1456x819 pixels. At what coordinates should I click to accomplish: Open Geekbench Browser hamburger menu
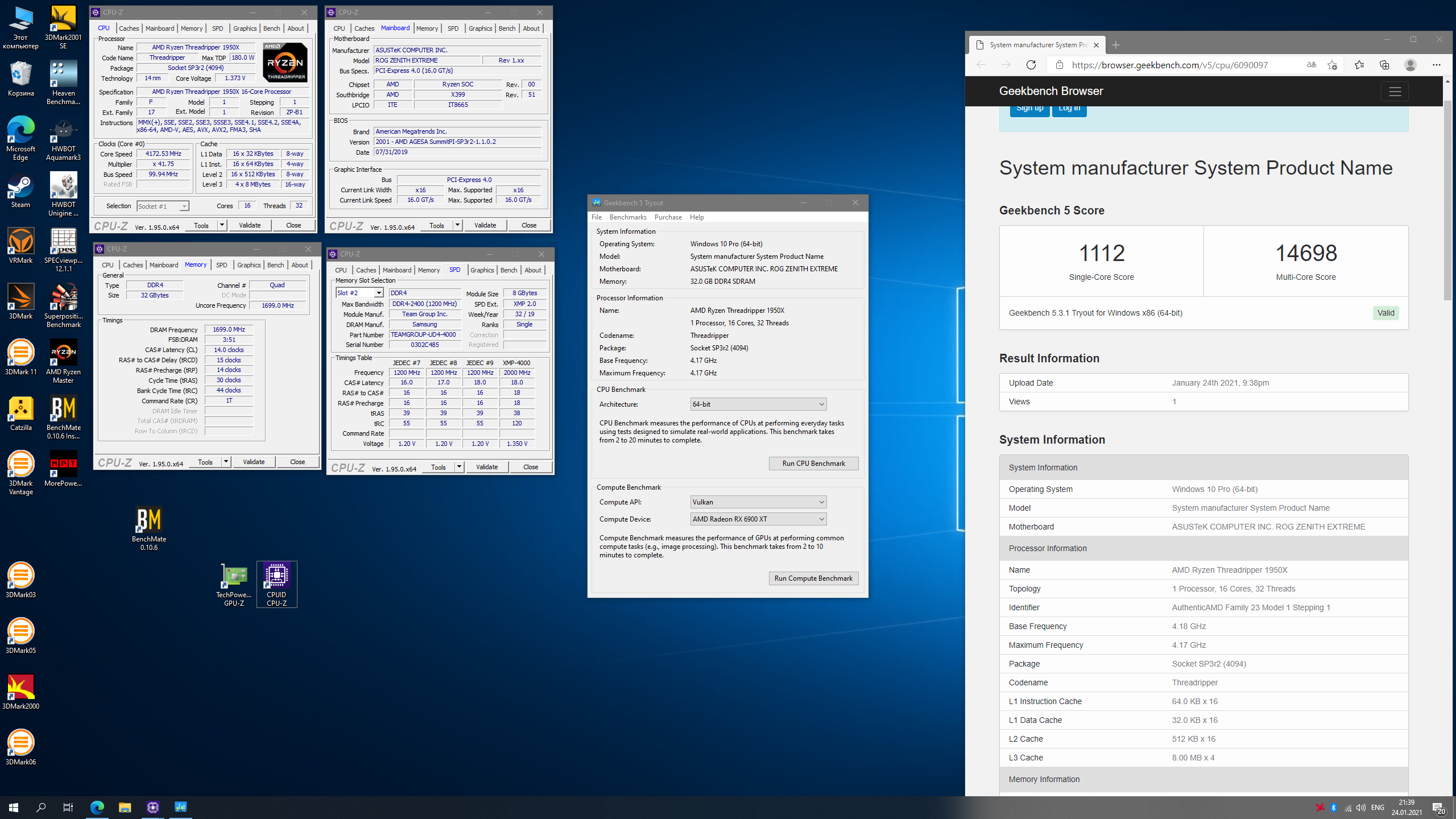point(1395,92)
